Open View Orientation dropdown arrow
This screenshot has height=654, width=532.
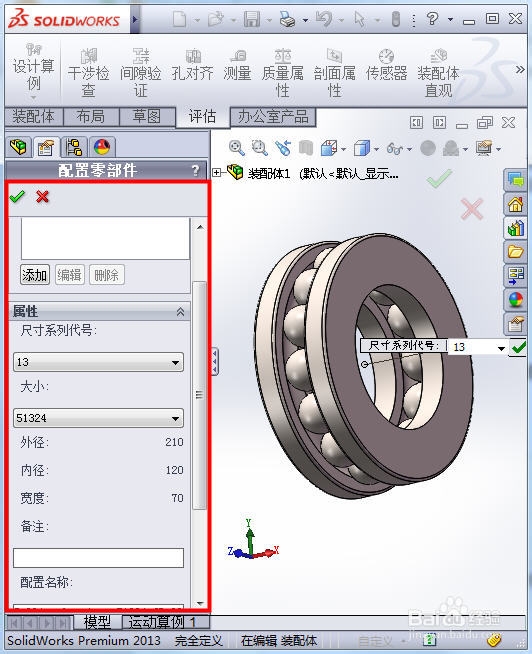tap(343, 149)
